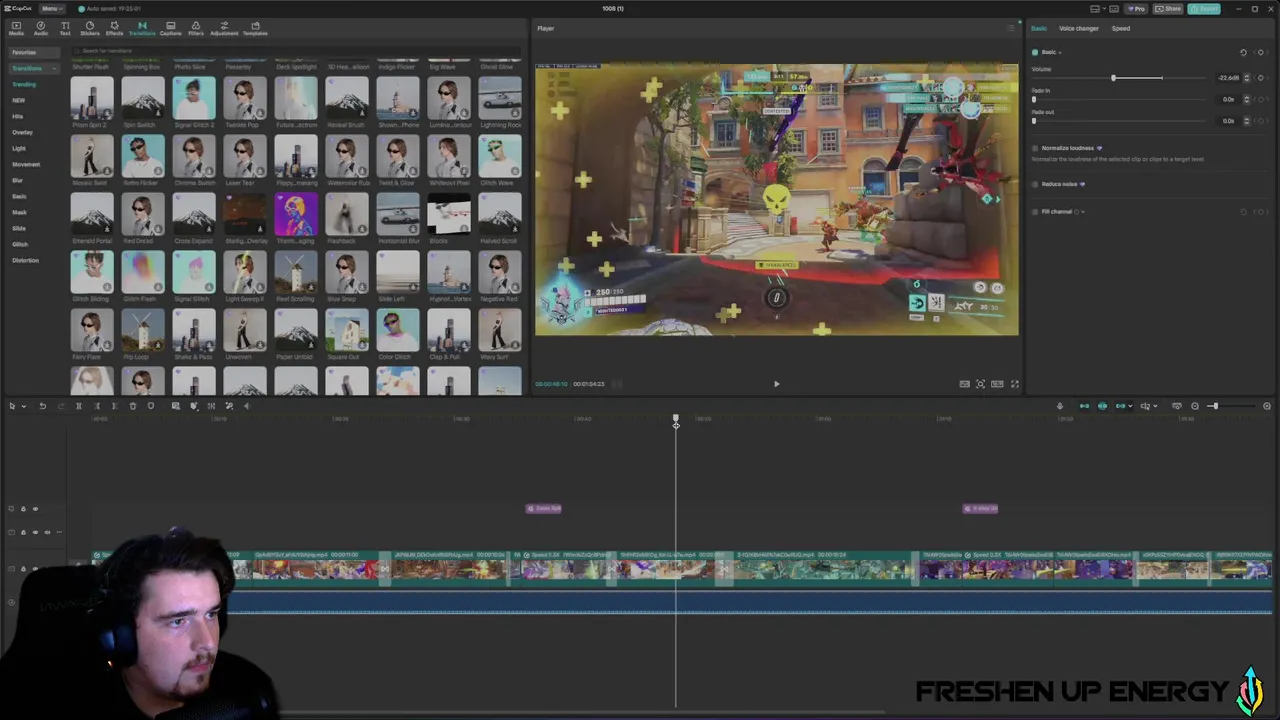
Task: Open selection tool dropdown arrow in timeline
Action: click(23, 406)
